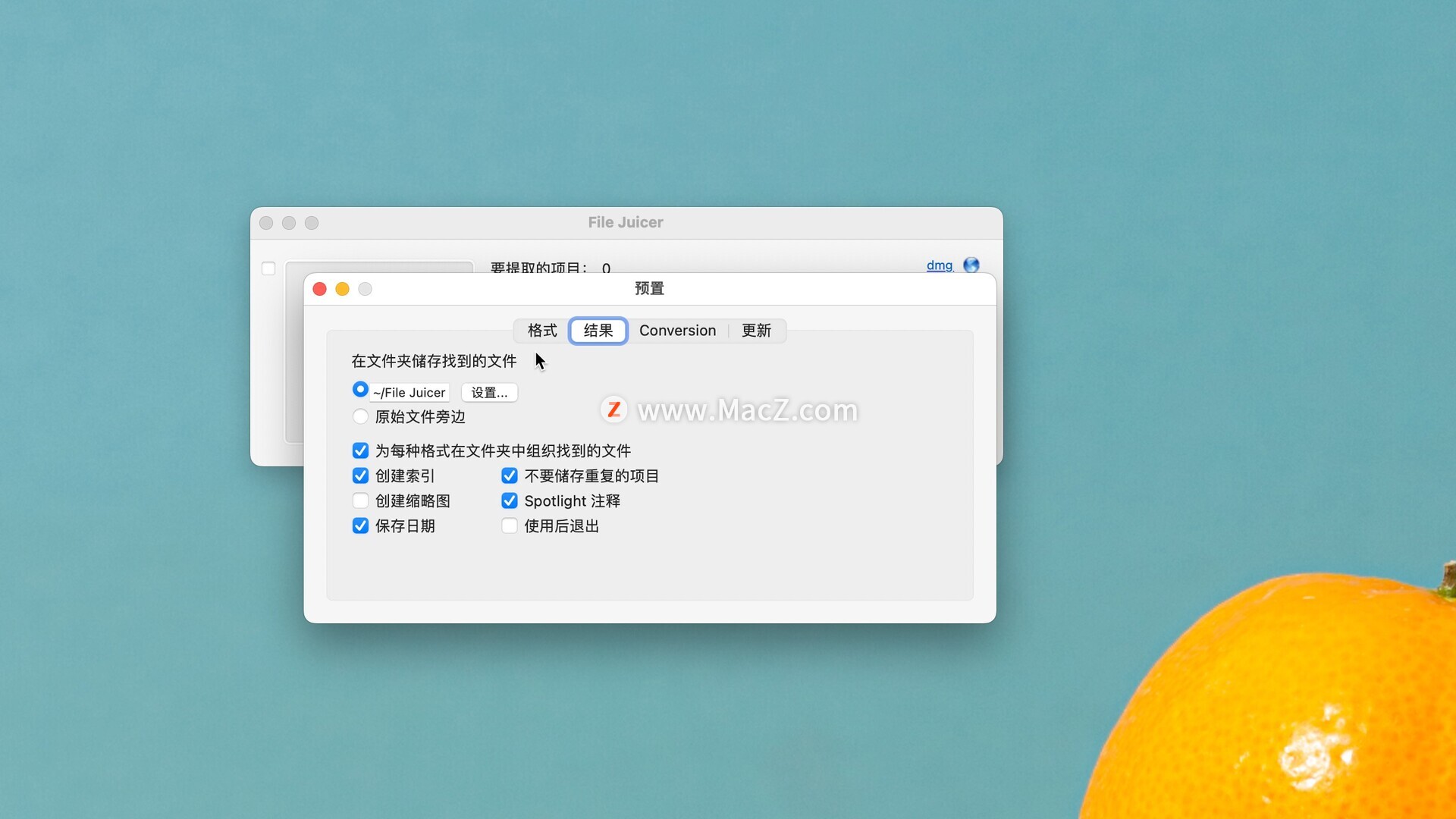Enable the 使用后退出 checkbox
1456x819 pixels.
510,526
